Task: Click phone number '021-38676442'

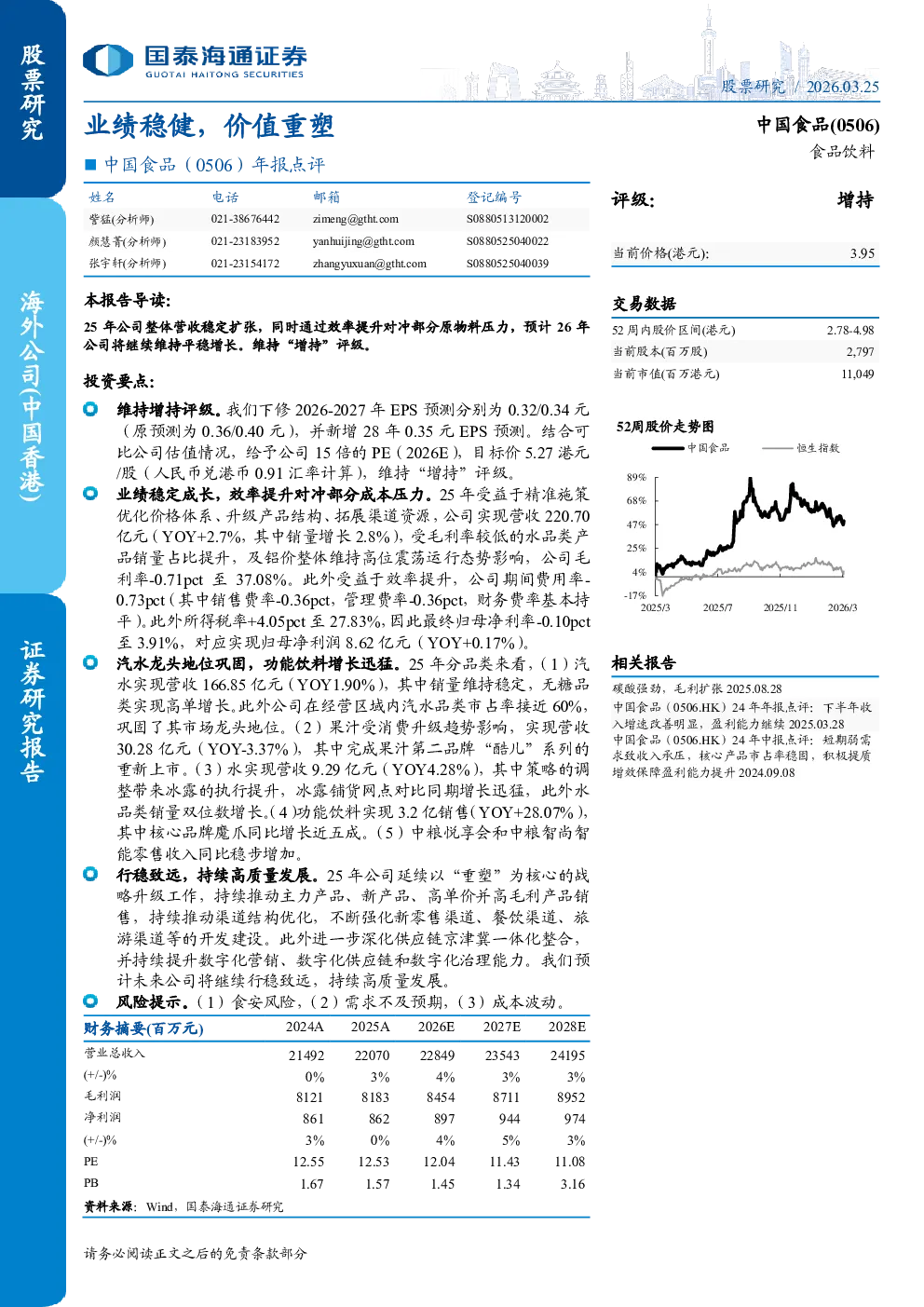Action: [x=245, y=220]
